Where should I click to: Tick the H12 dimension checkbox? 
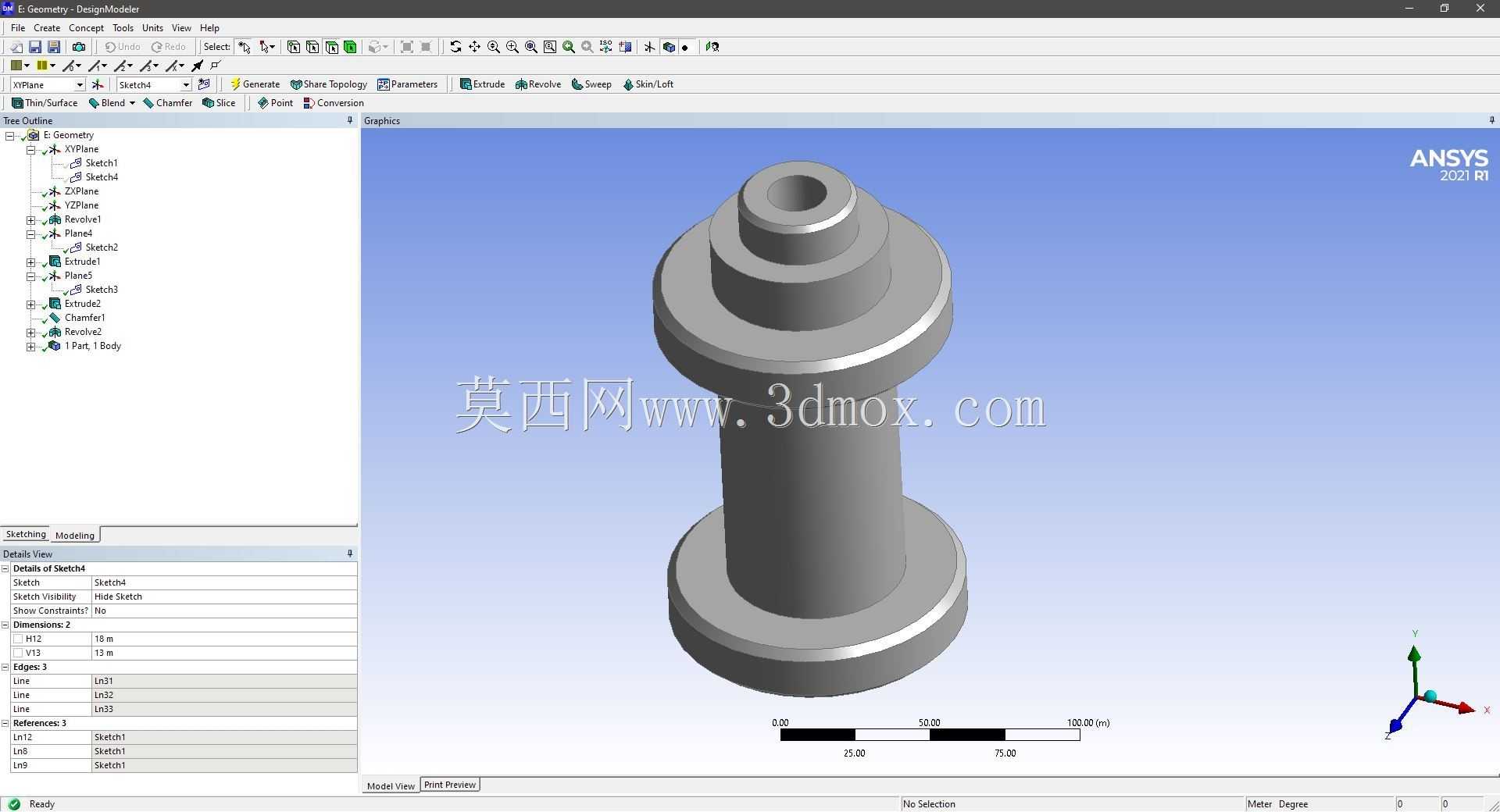[18, 639]
